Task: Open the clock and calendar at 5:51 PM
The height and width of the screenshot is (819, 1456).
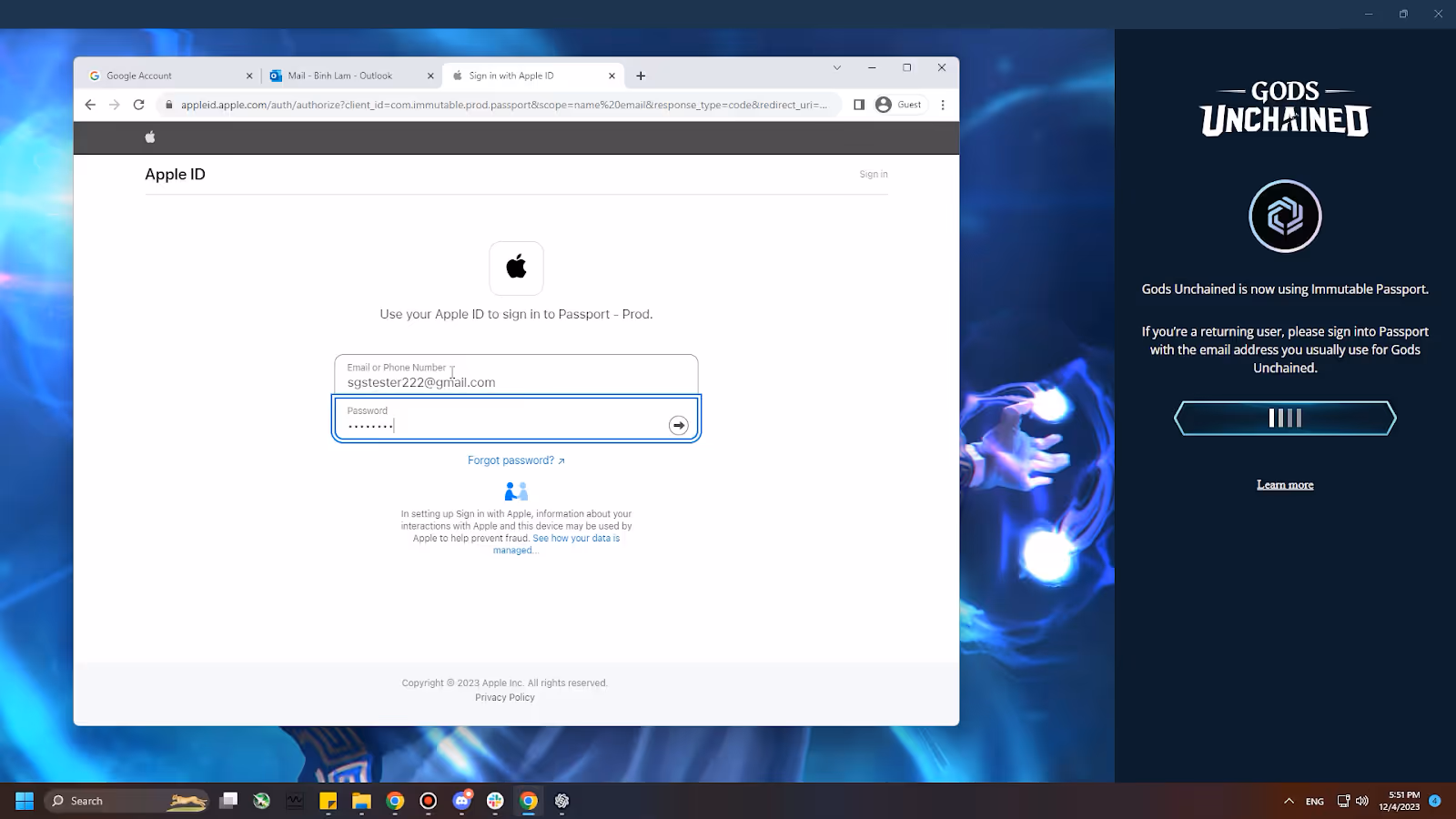Action: 1399,801
